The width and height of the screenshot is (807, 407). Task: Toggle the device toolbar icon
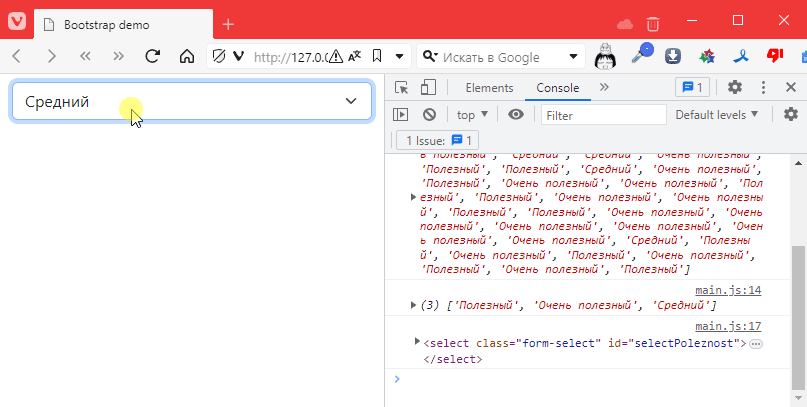point(427,88)
